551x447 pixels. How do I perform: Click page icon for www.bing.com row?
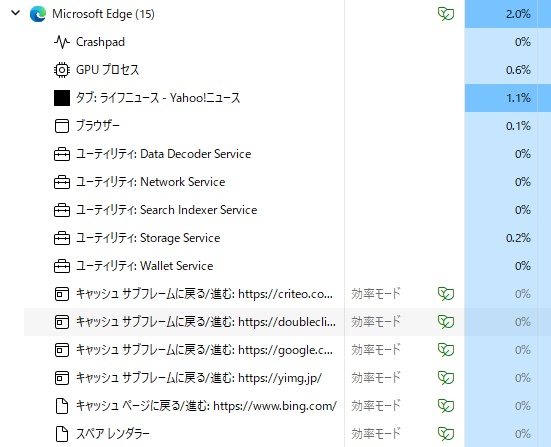[x=62, y=406]
